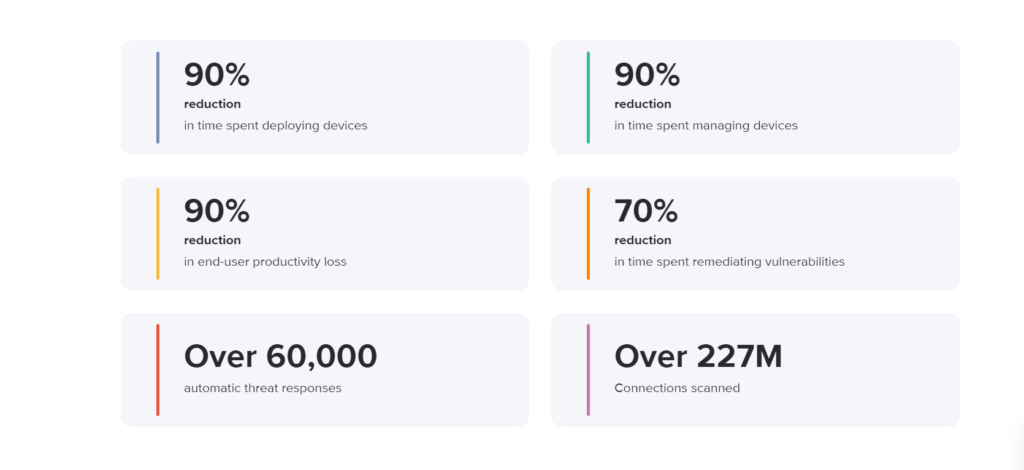This screenshot has width=1024, height=470.
Task: Click the blue accent bar on the deploying devices card
Action: click(157, 97)
